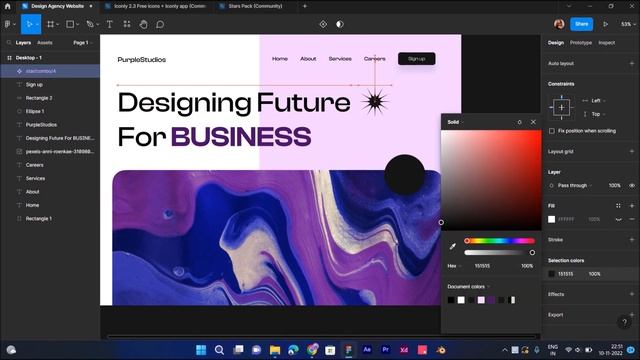
Task: Select the Rectangle shape tool
Action: tap(70, 24)
